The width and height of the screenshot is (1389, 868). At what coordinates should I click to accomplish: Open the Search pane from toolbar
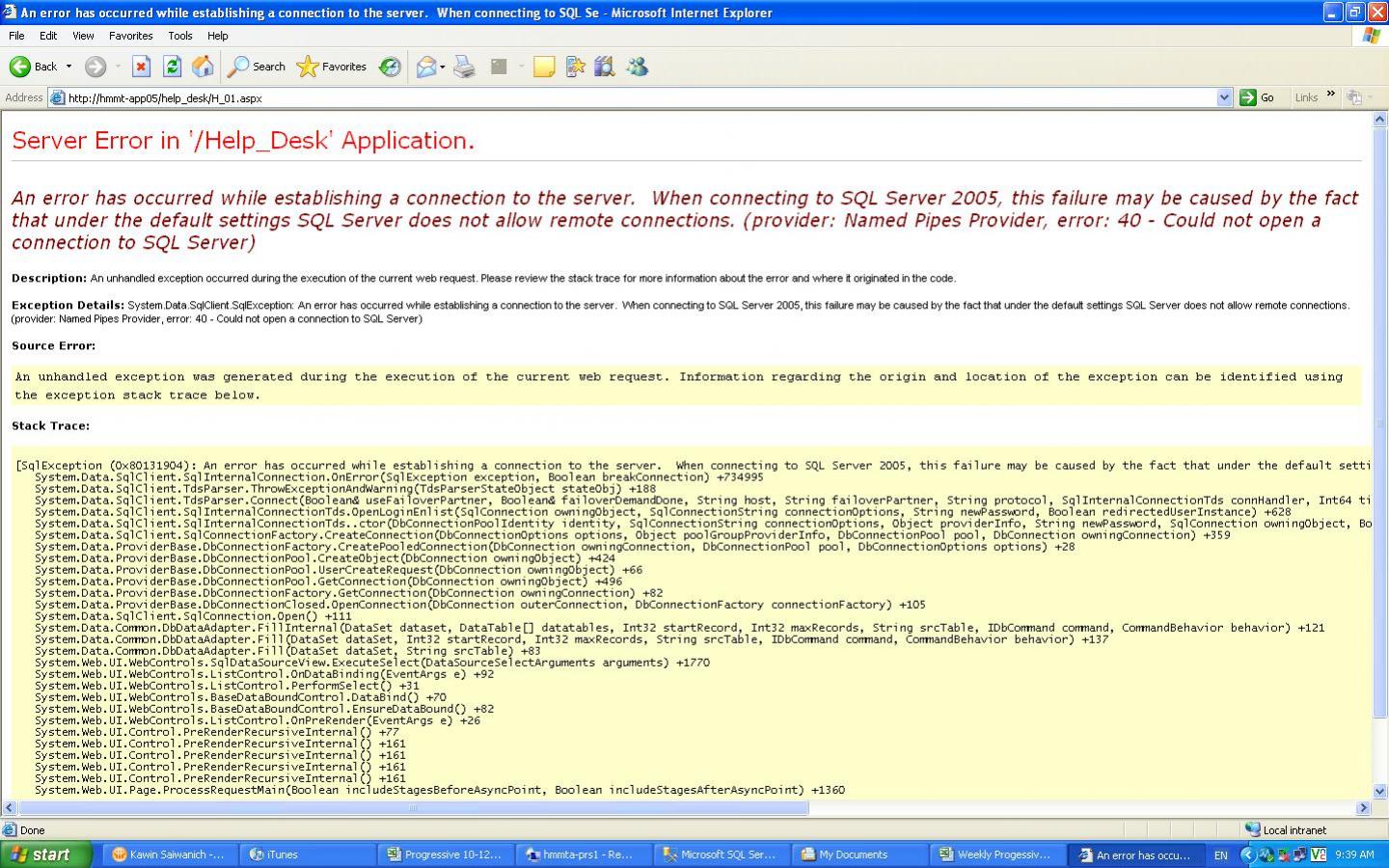click(257, 67)
